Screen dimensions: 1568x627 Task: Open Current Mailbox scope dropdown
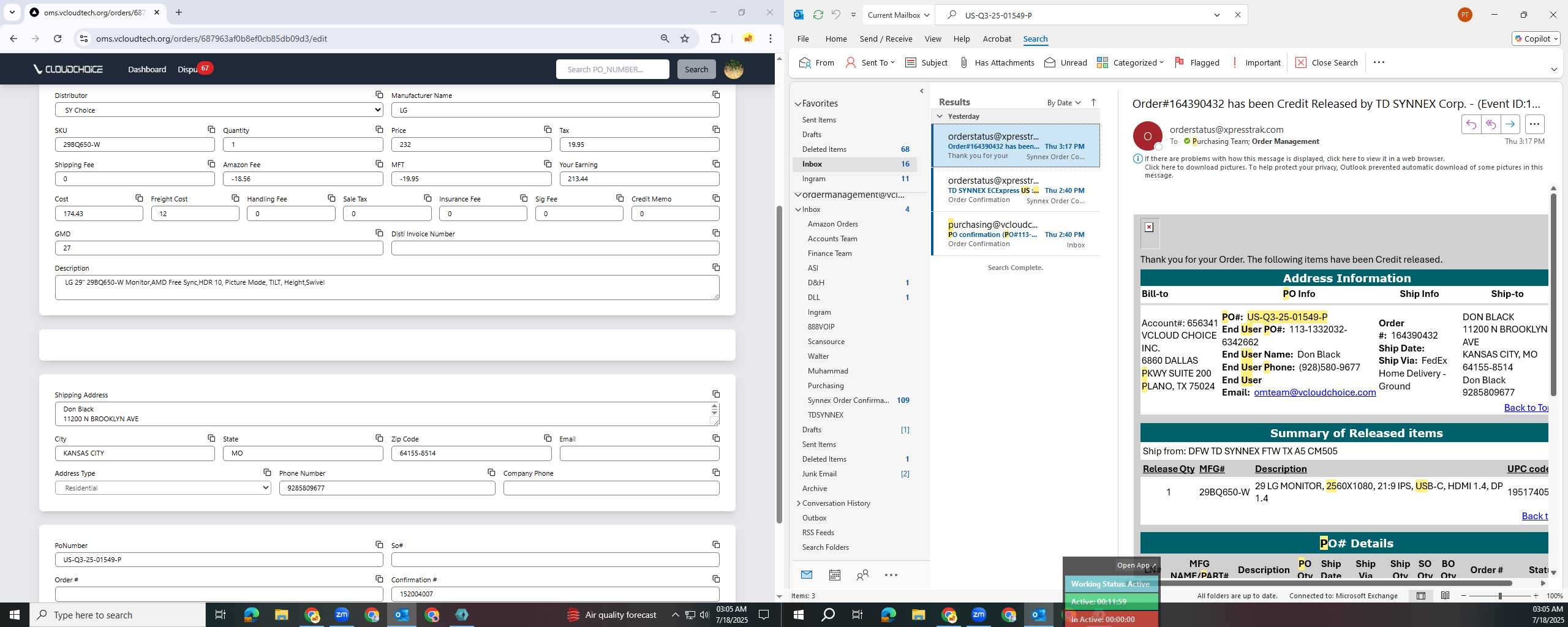(x=898, y=15)
